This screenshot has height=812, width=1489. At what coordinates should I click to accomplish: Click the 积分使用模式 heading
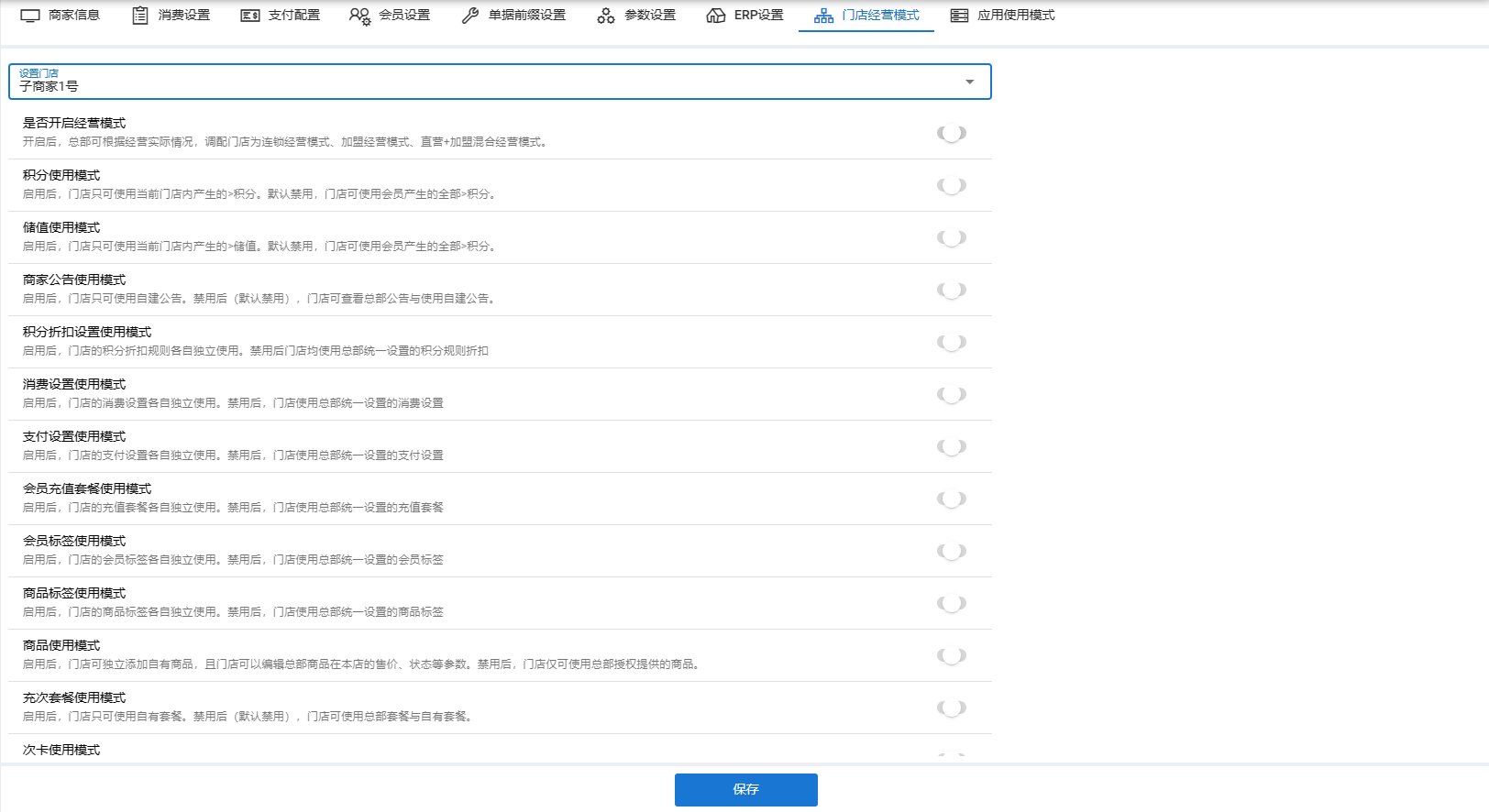61,175
